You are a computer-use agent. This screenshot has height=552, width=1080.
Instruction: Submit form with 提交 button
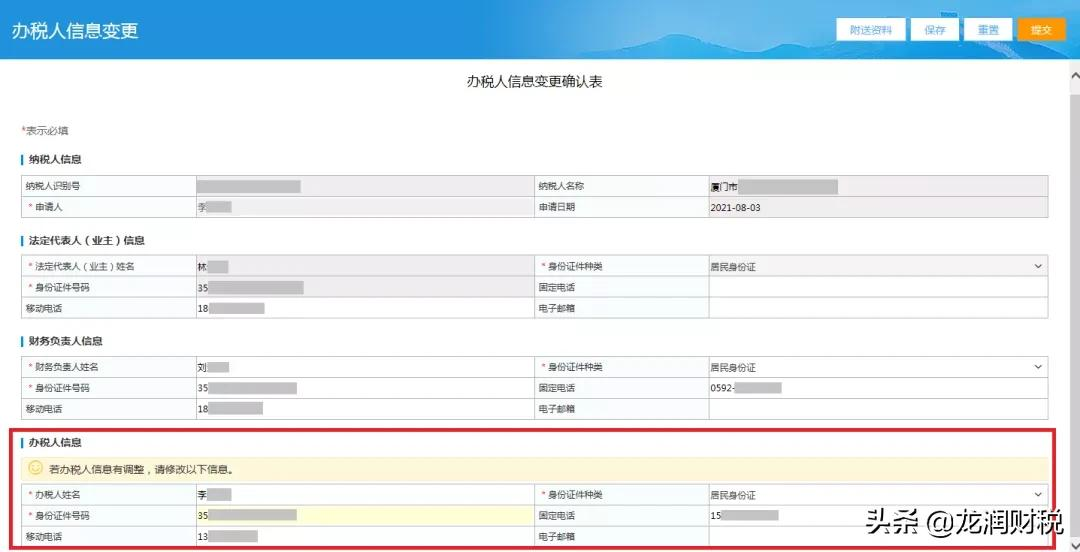pos(1041,30)
